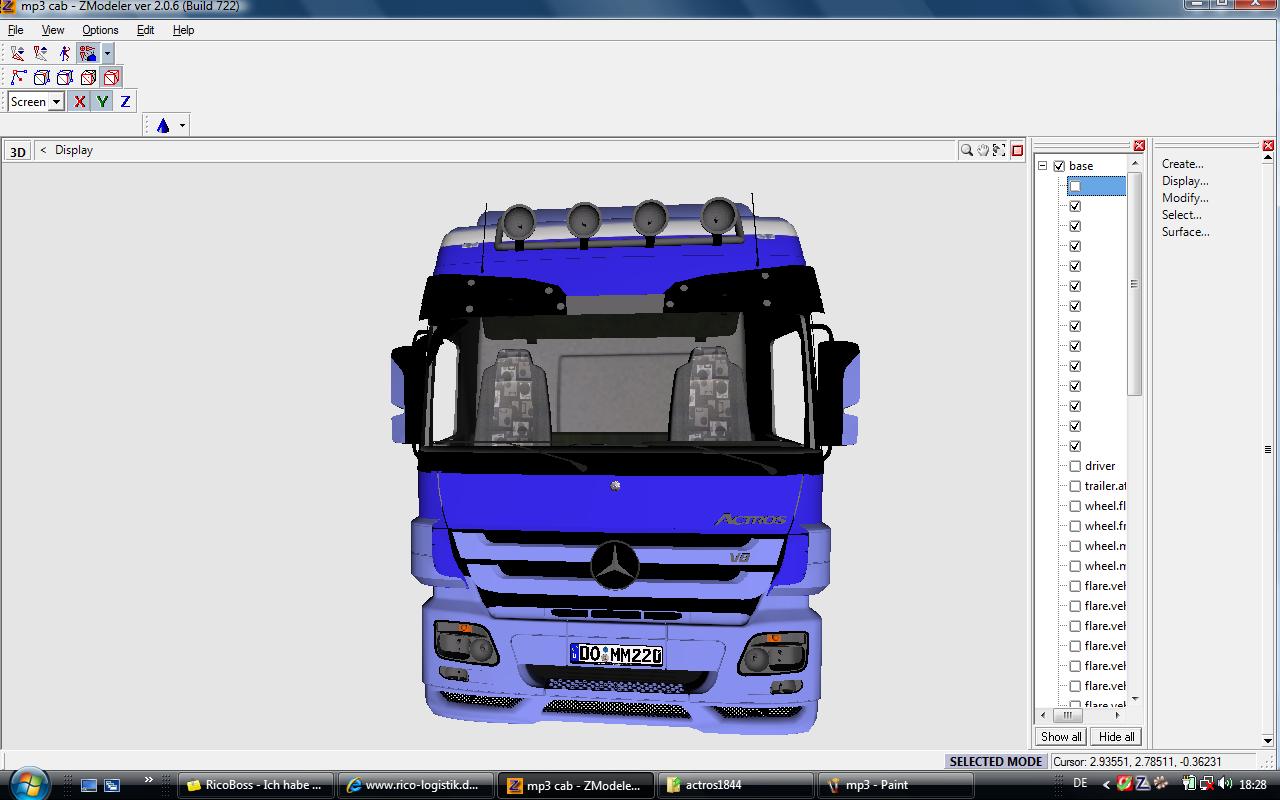This screenshot has height=800, width=1280.
Task: Collapse the base tree node
Action: [1042, 166]
